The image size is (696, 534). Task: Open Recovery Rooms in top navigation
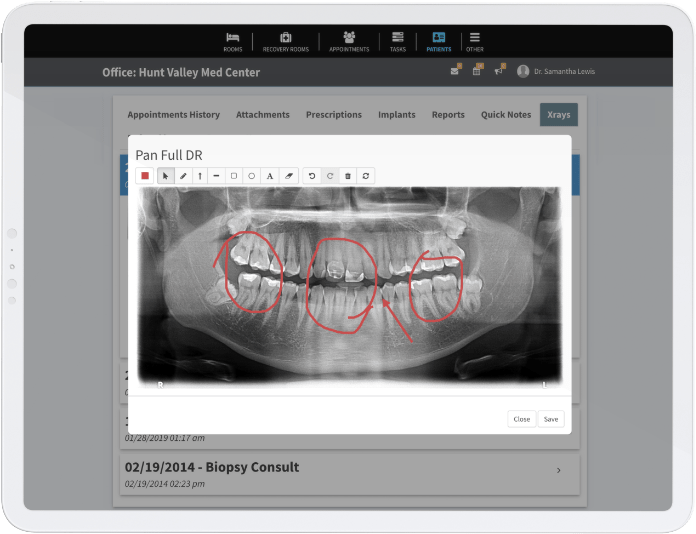[x=285, y=42]
